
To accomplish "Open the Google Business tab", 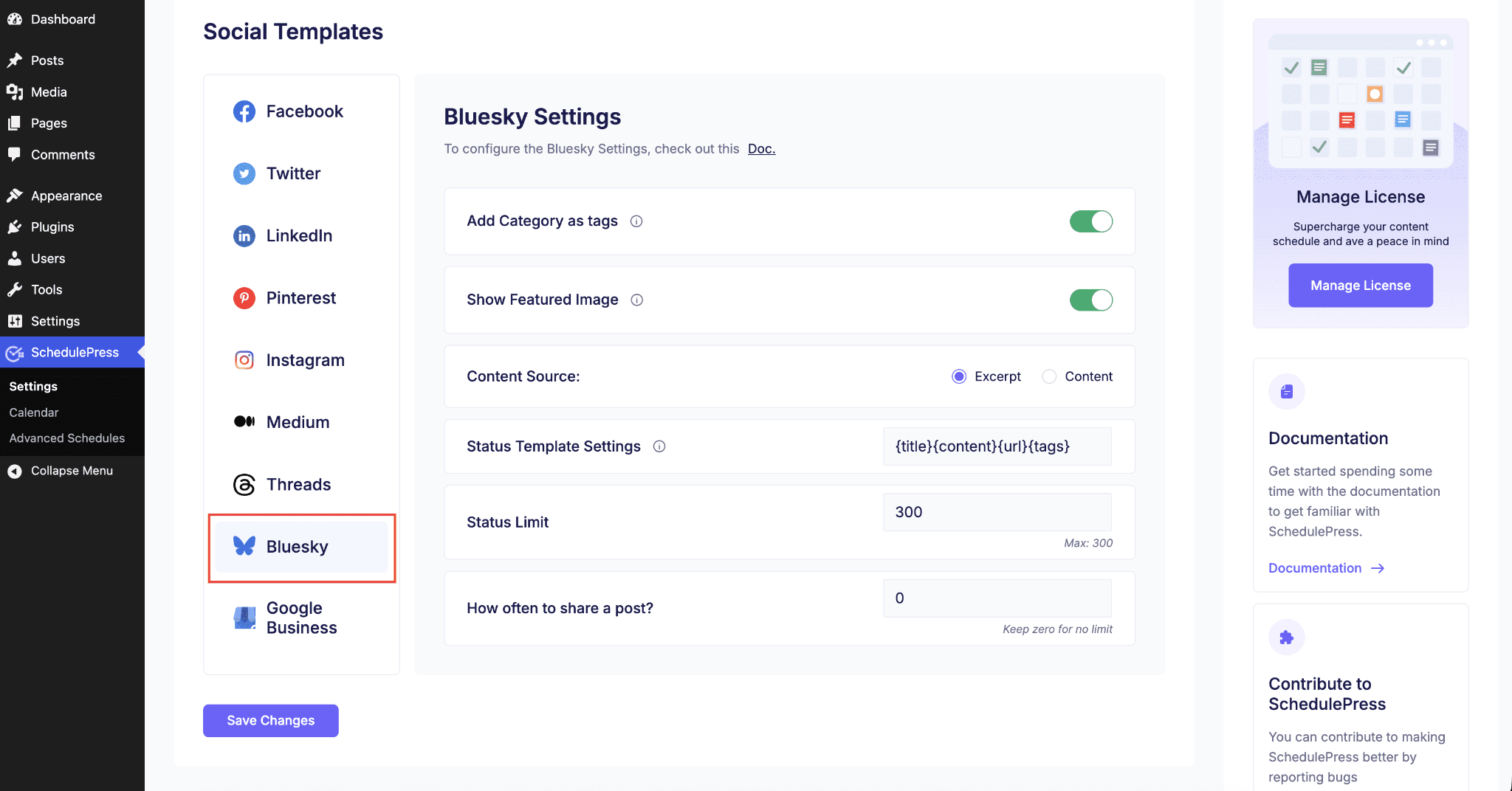I will pos(301,618).
